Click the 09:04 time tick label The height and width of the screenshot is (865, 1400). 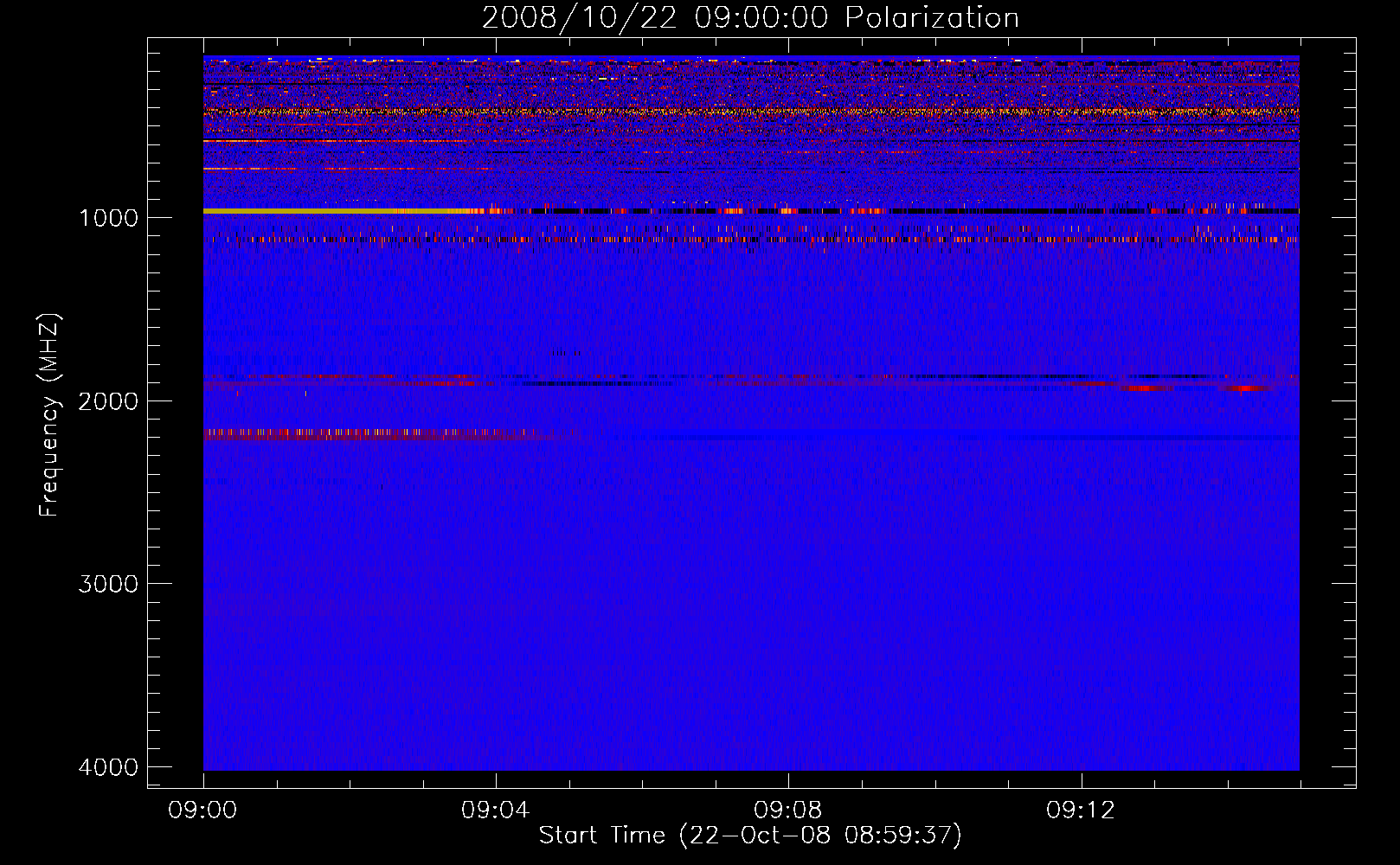point(496,811)
